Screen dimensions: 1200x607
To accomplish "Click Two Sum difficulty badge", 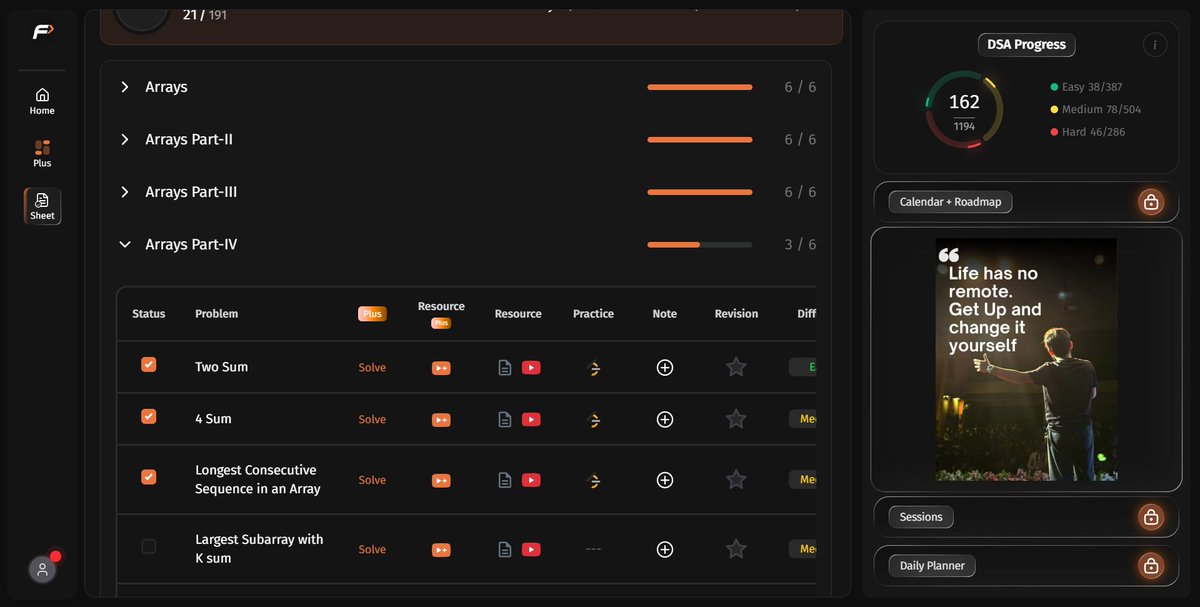I will [803, 367].
